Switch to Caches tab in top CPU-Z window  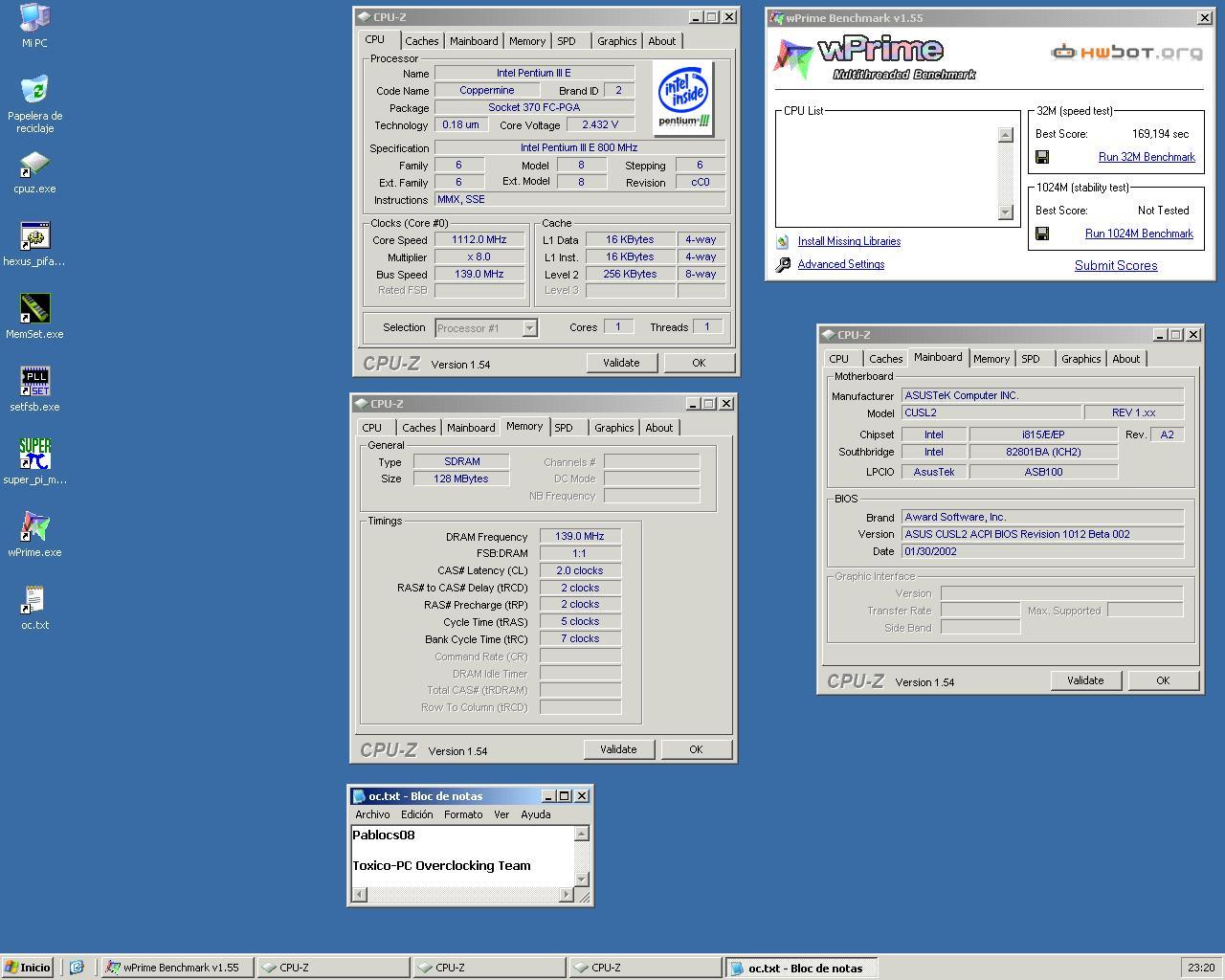pos(421,41)
